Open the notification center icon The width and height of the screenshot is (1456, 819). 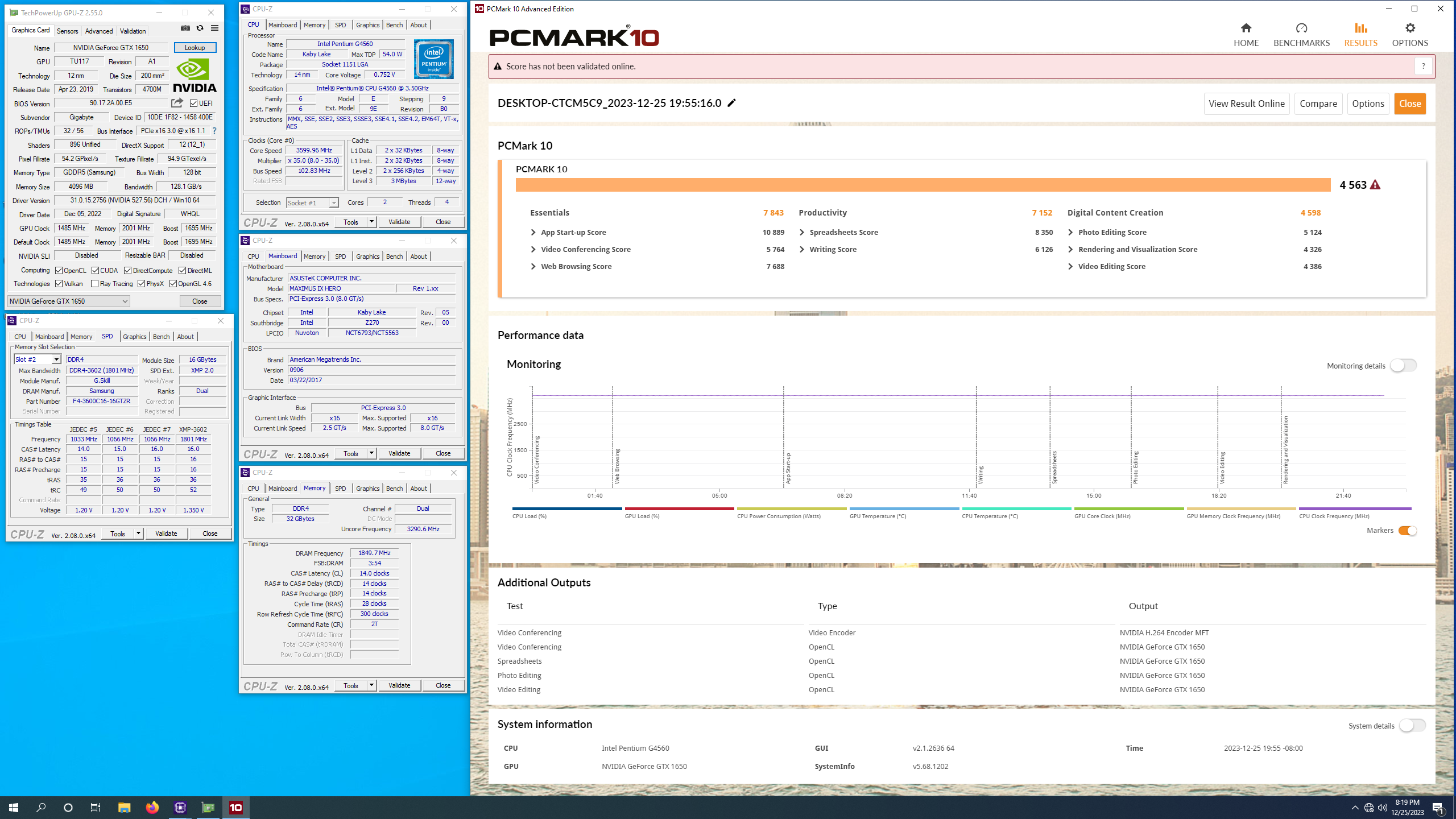click(1438, 808)
